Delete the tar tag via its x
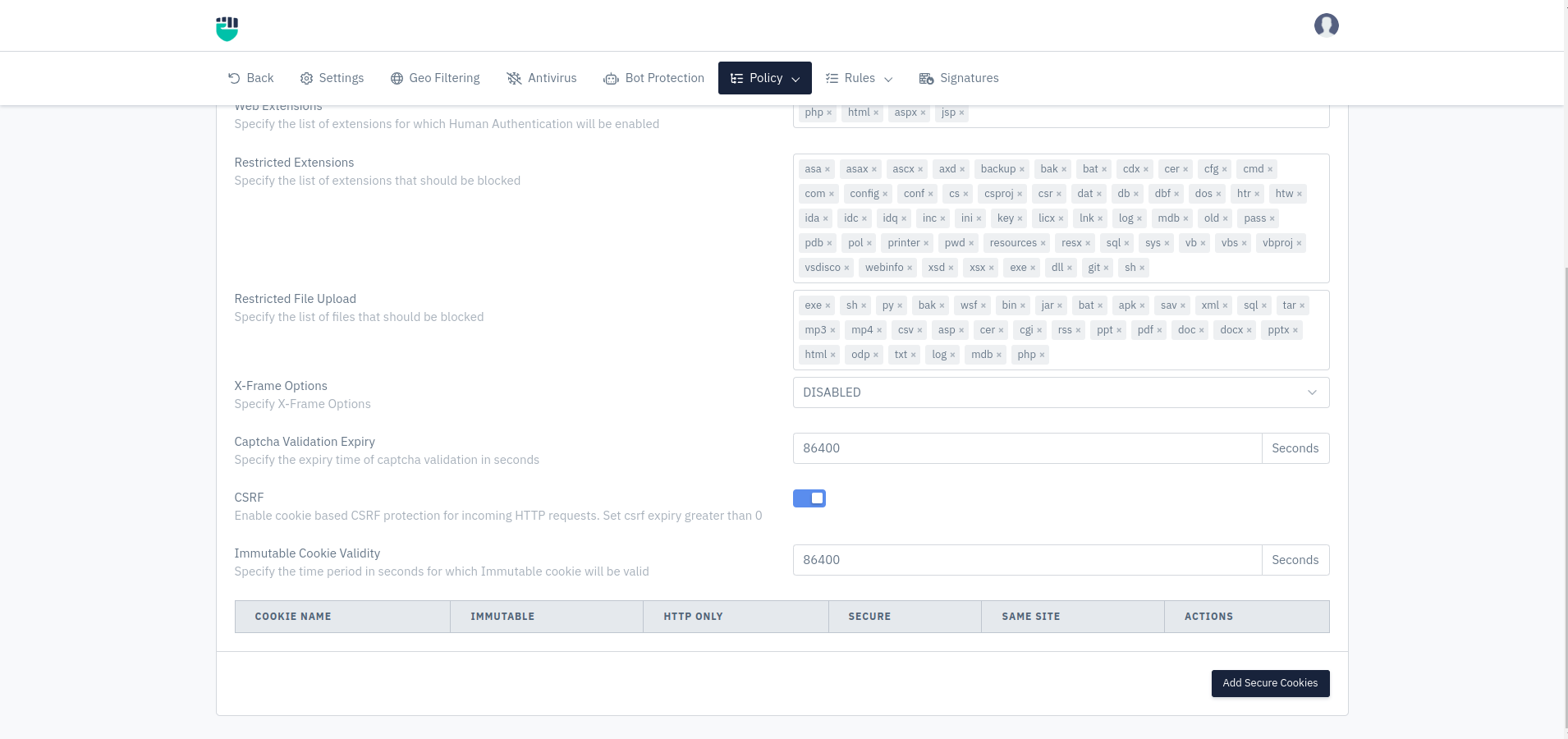Screen dimensions: 1568x739 [1302, 305]
